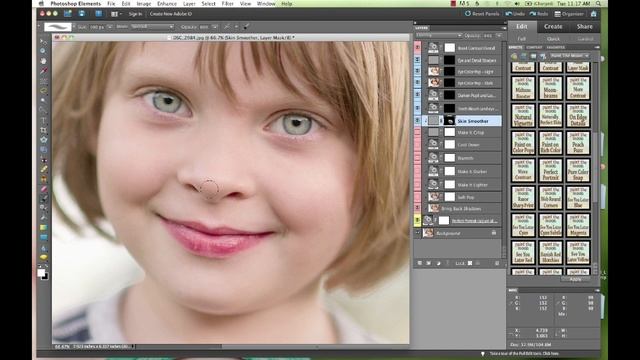This screenshot has width=640, height=360.
Task: Select the Crop tool
Action: pyautogui.click(x=43, y=130)
